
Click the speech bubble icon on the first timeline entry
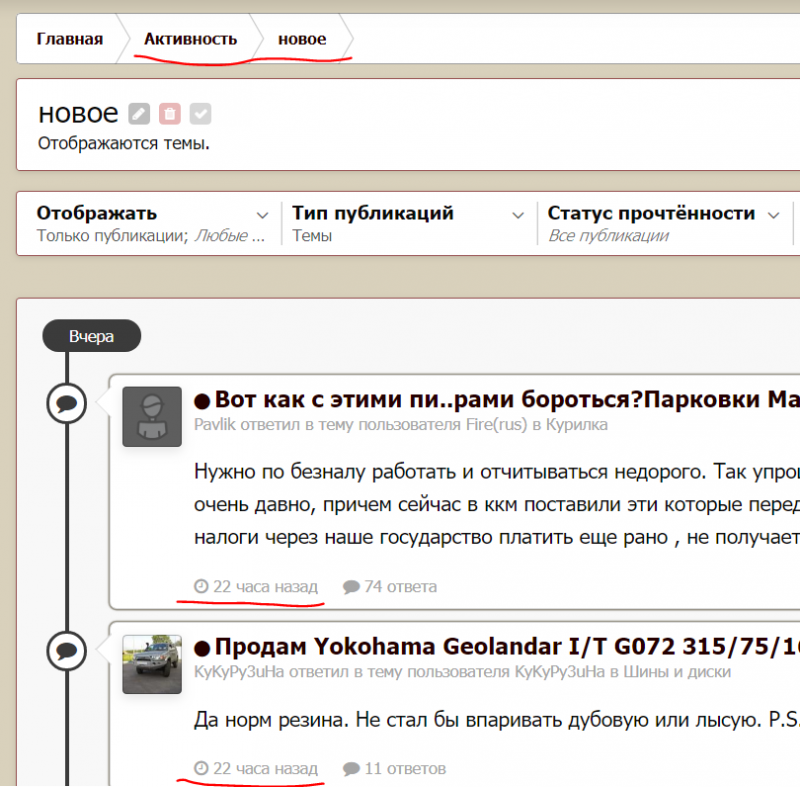68,403
